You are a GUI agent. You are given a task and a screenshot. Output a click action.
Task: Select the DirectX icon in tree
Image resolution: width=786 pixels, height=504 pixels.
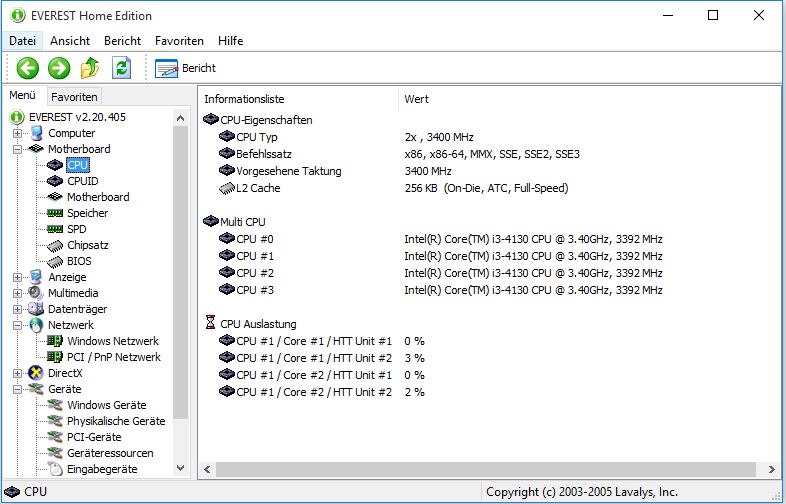[36, 373]
